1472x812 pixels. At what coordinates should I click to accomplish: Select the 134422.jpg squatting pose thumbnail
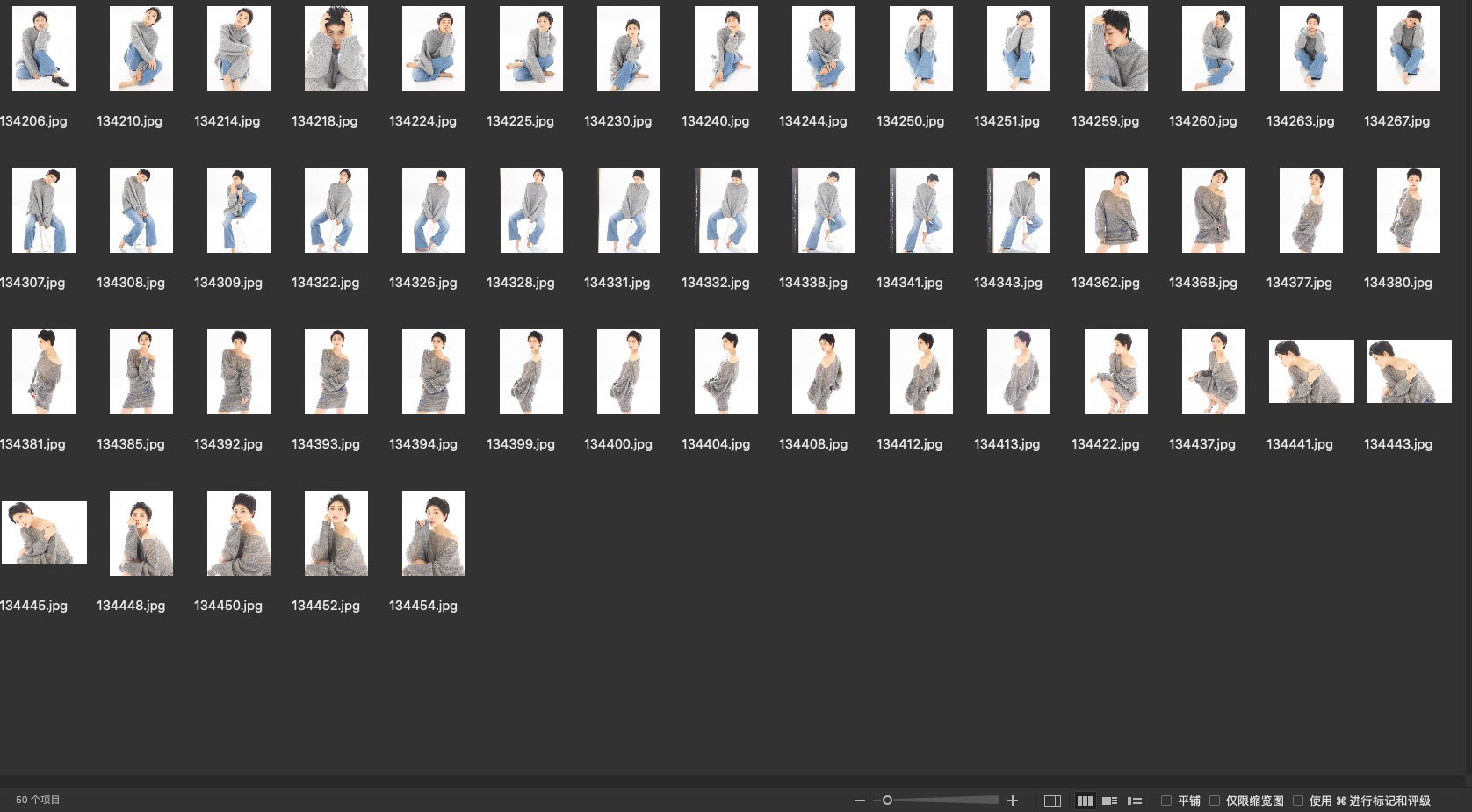pyautogui.click(x=1115, y=372)
